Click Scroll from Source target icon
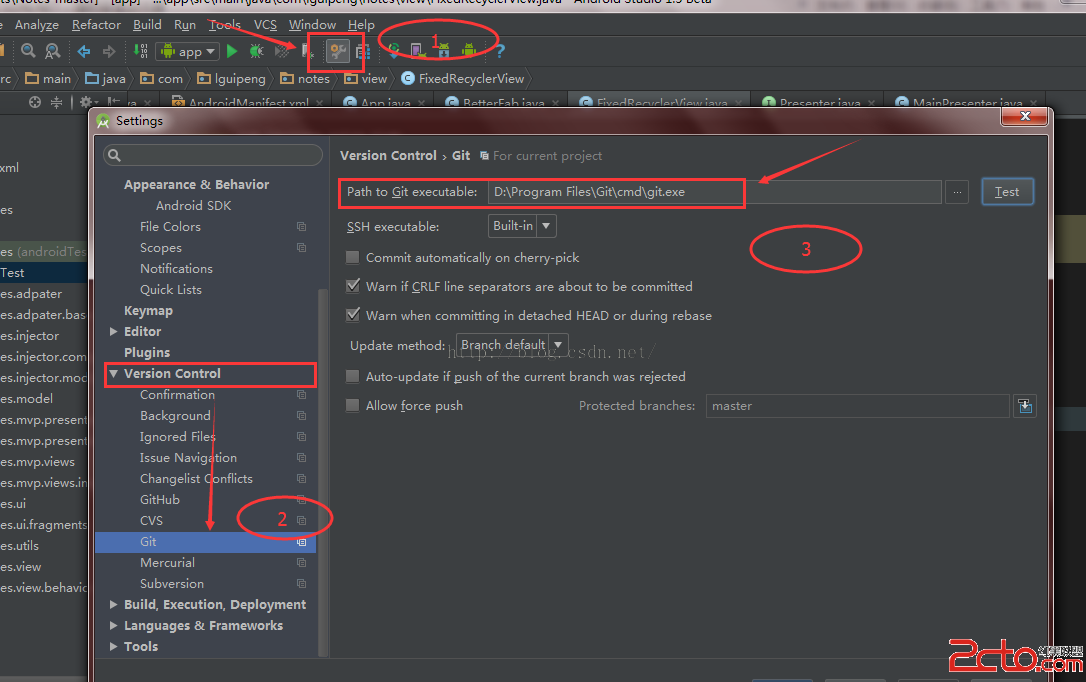This screenshot has height=682, width=1086. (35, 102)
